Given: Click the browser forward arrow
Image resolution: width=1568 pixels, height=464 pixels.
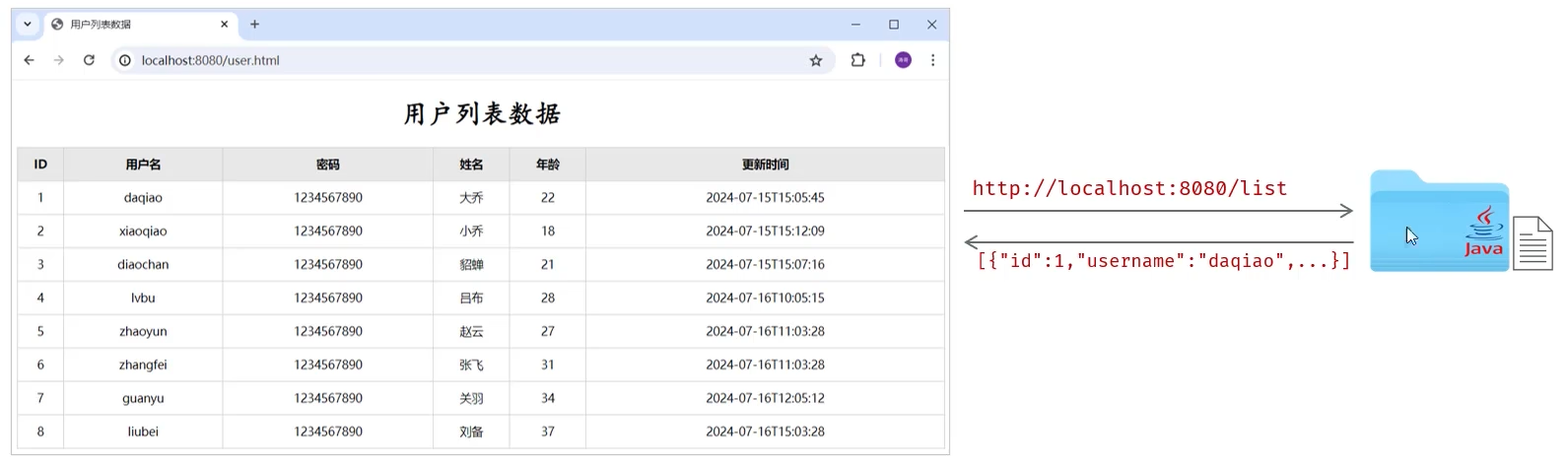Looking at the screenshot, I should tap(59, 60).
